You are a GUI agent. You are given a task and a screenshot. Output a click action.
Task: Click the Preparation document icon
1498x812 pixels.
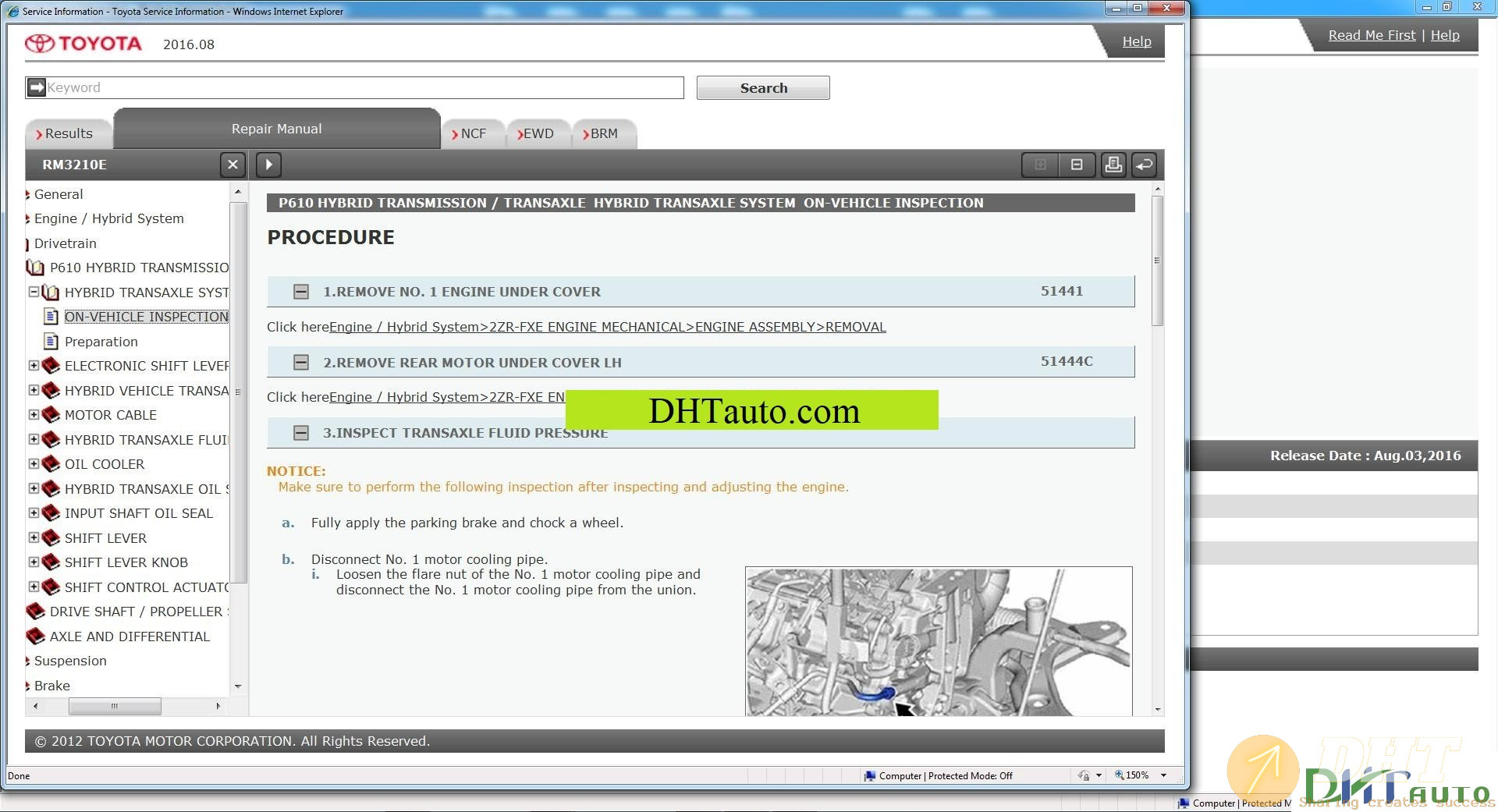51,342
